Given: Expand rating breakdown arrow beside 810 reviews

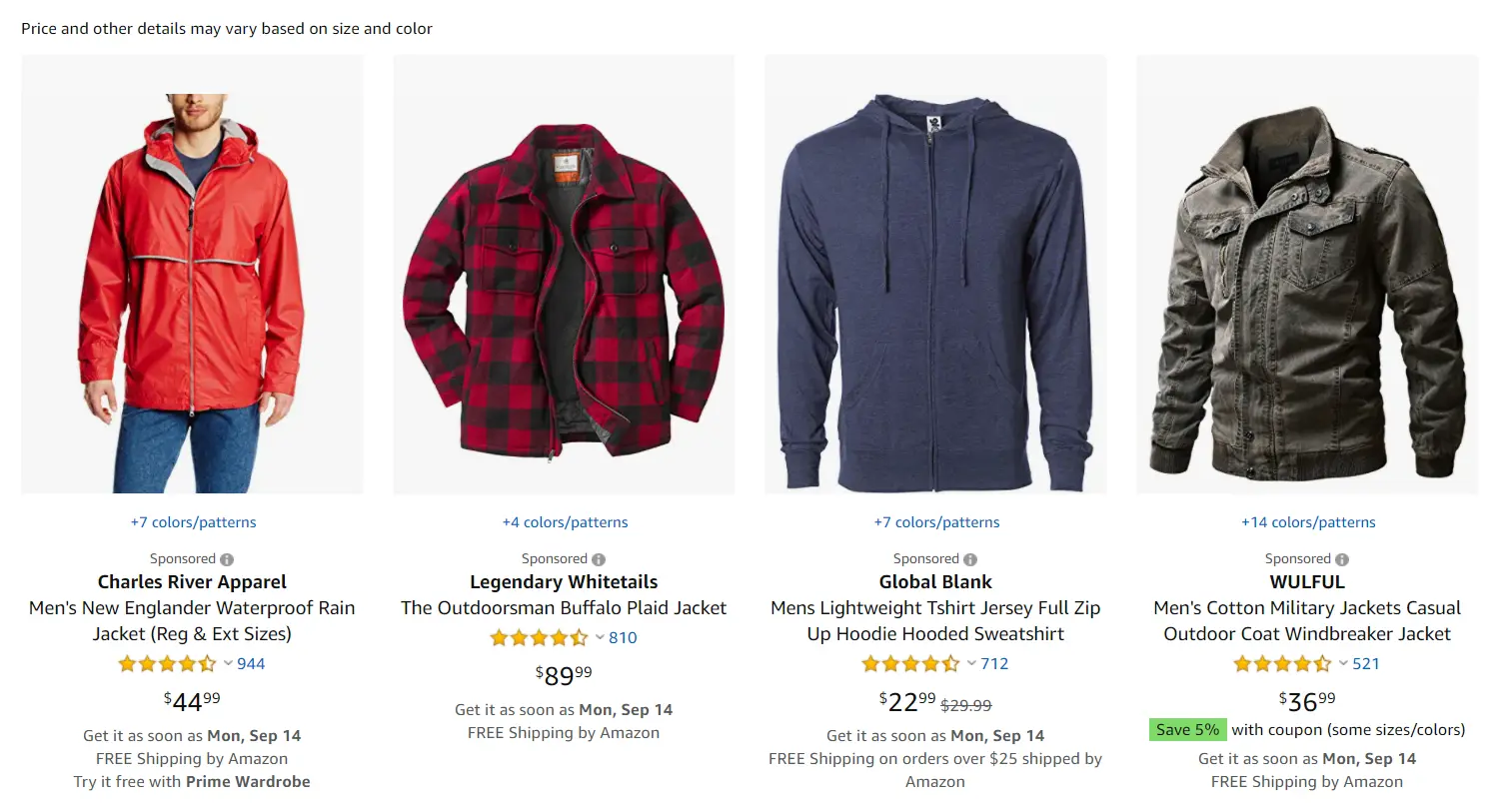Looking at the screenshot, I should click(600, 637).
